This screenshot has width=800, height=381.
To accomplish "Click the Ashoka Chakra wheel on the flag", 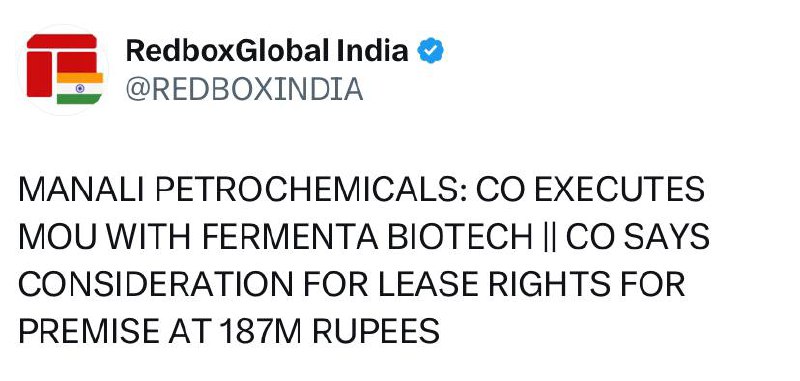I will tap(80, 88).
